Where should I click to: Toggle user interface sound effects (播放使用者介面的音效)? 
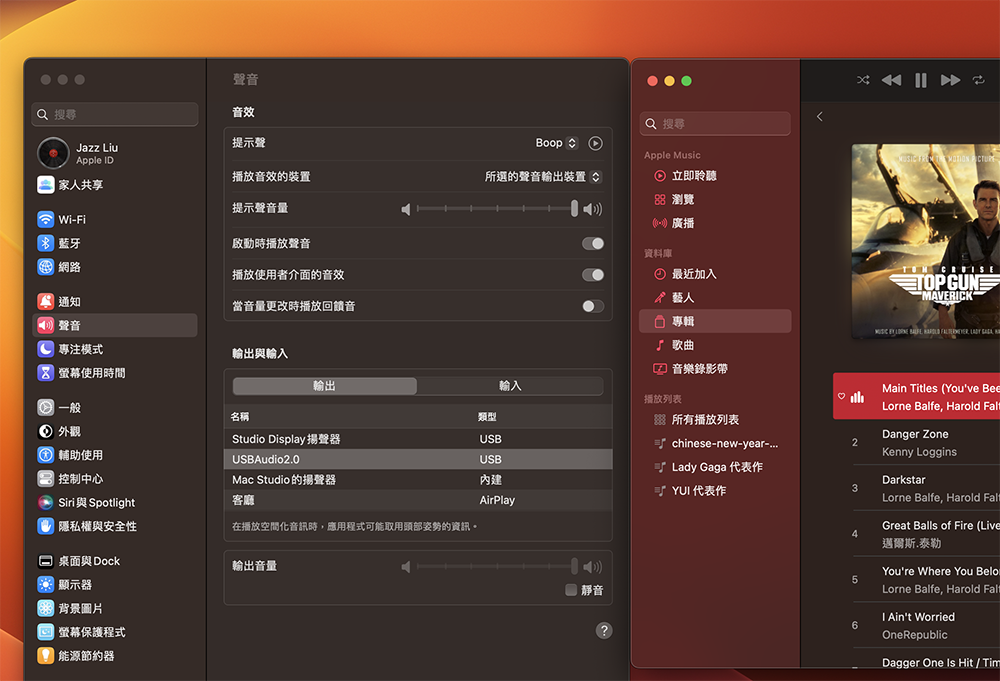592,275
